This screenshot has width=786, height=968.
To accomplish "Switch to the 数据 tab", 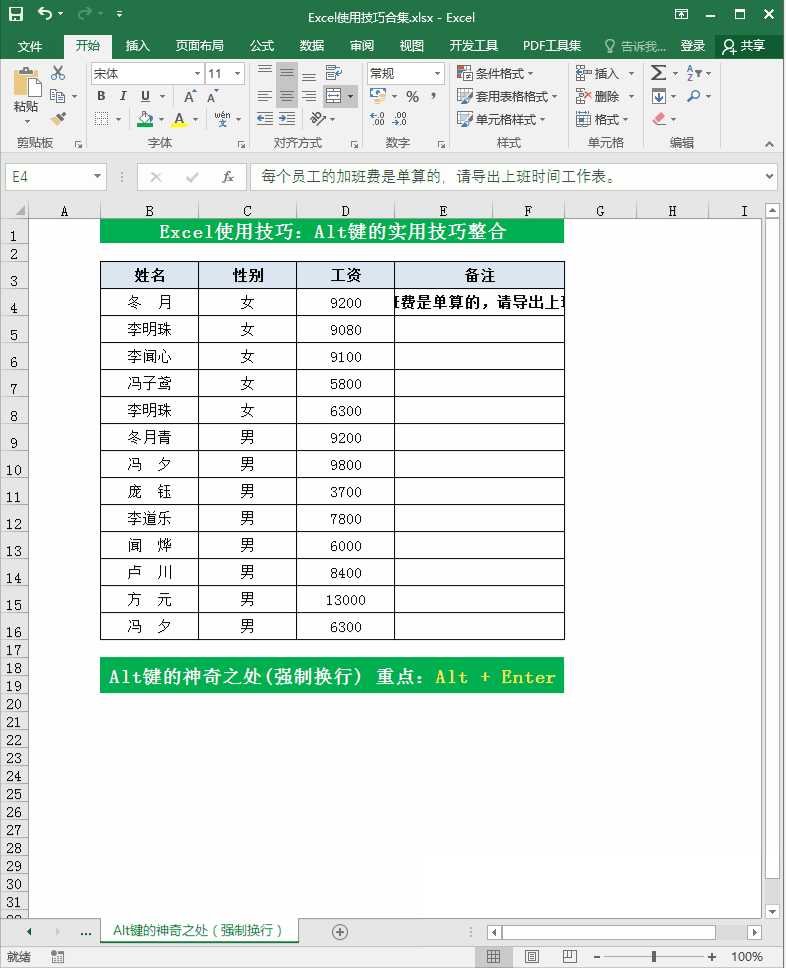I will coord(312,46).
